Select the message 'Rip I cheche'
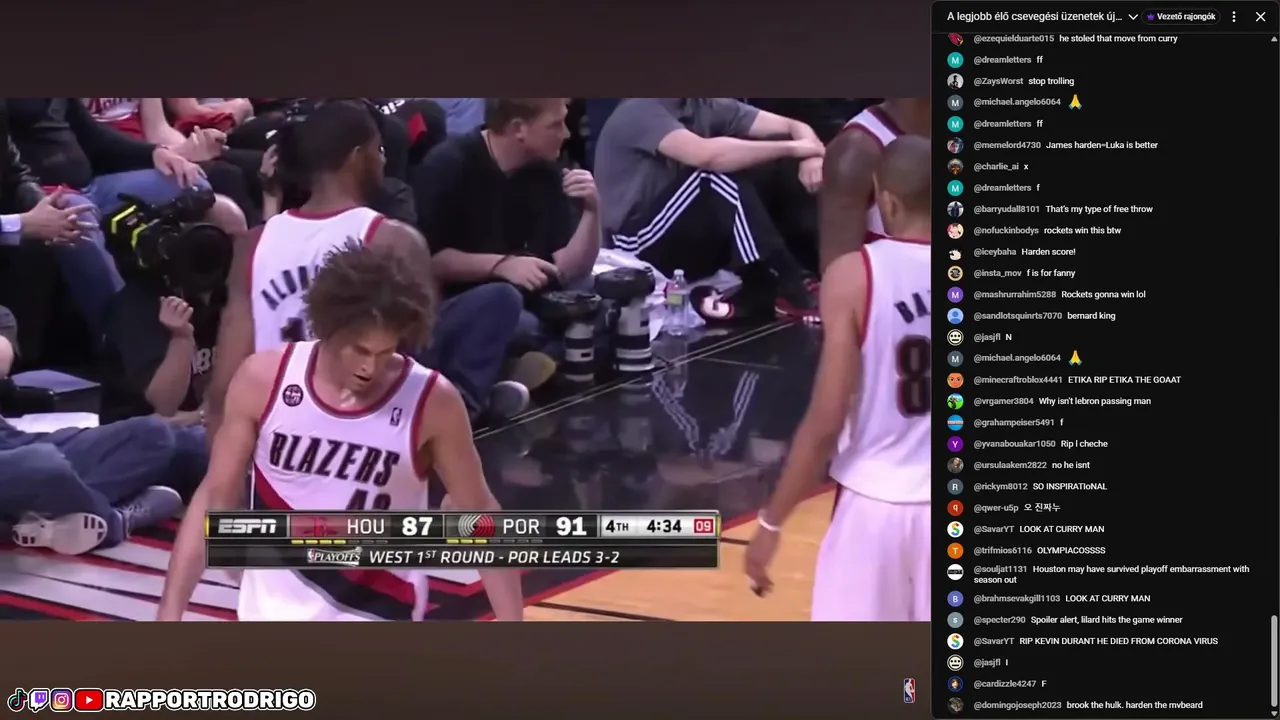 point(1084,444)
